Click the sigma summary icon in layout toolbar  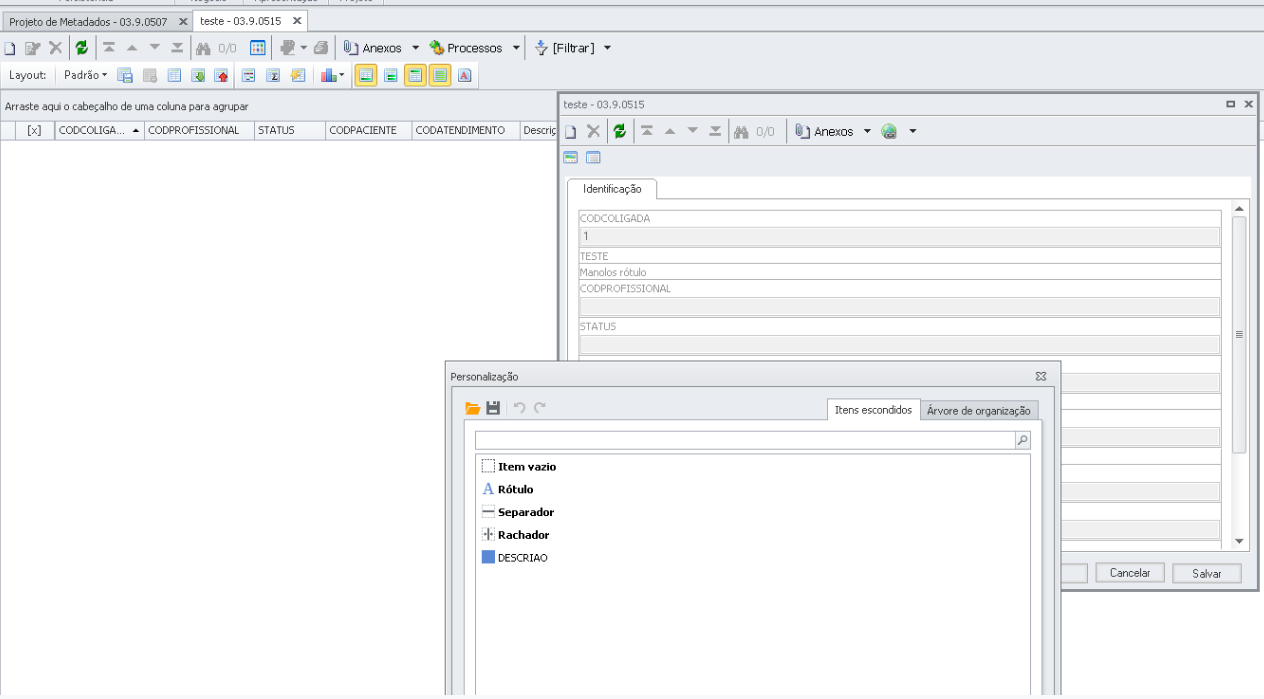pos(272,75)
